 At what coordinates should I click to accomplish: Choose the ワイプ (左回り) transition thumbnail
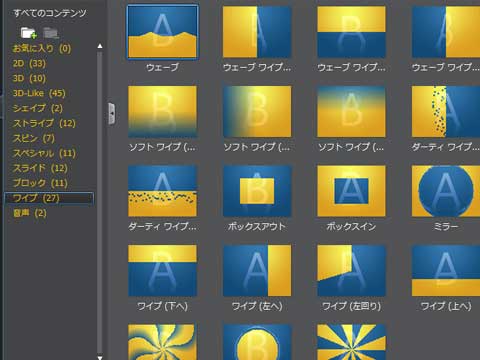(x=351, y=271)
